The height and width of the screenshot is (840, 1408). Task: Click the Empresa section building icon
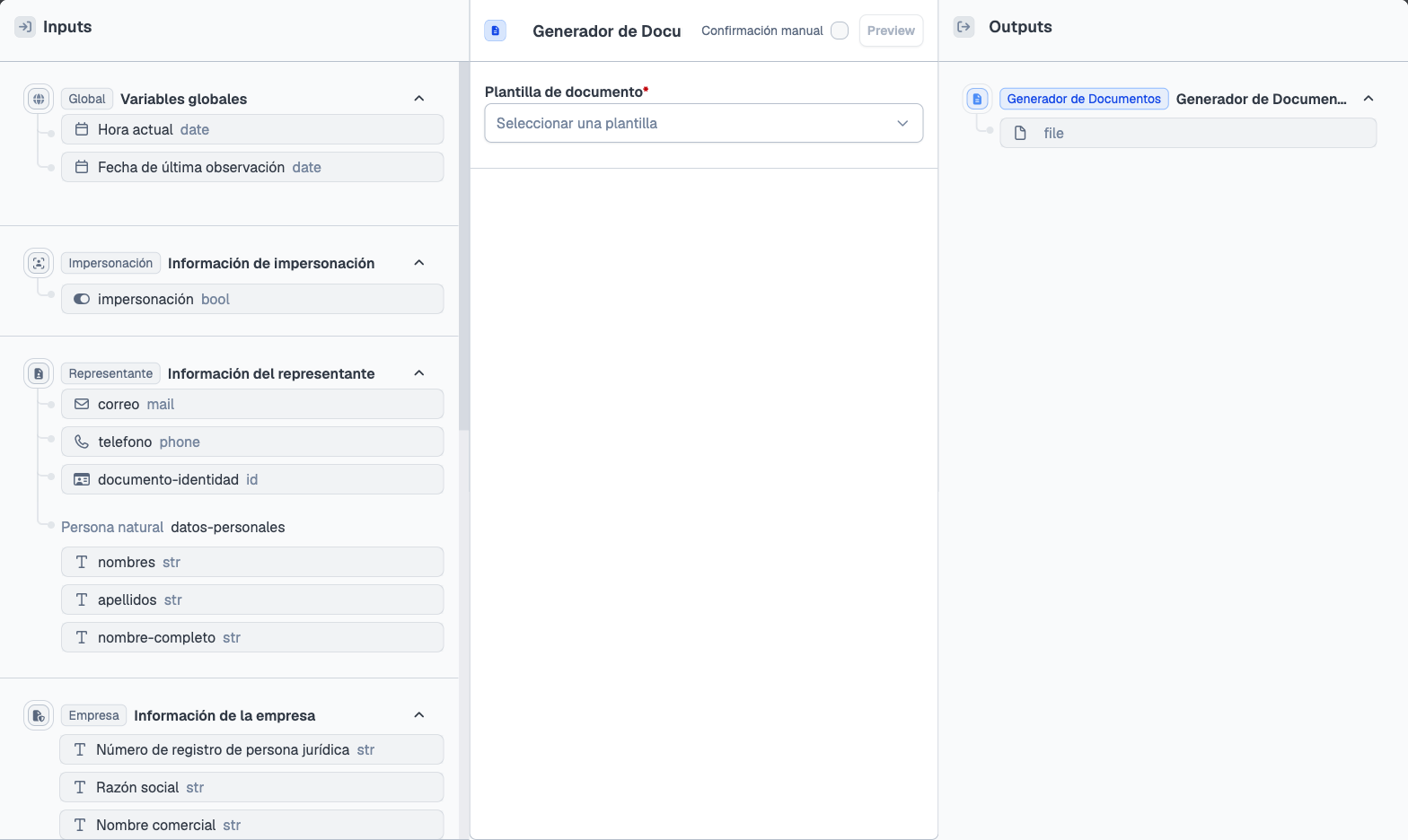pos(39,715)
